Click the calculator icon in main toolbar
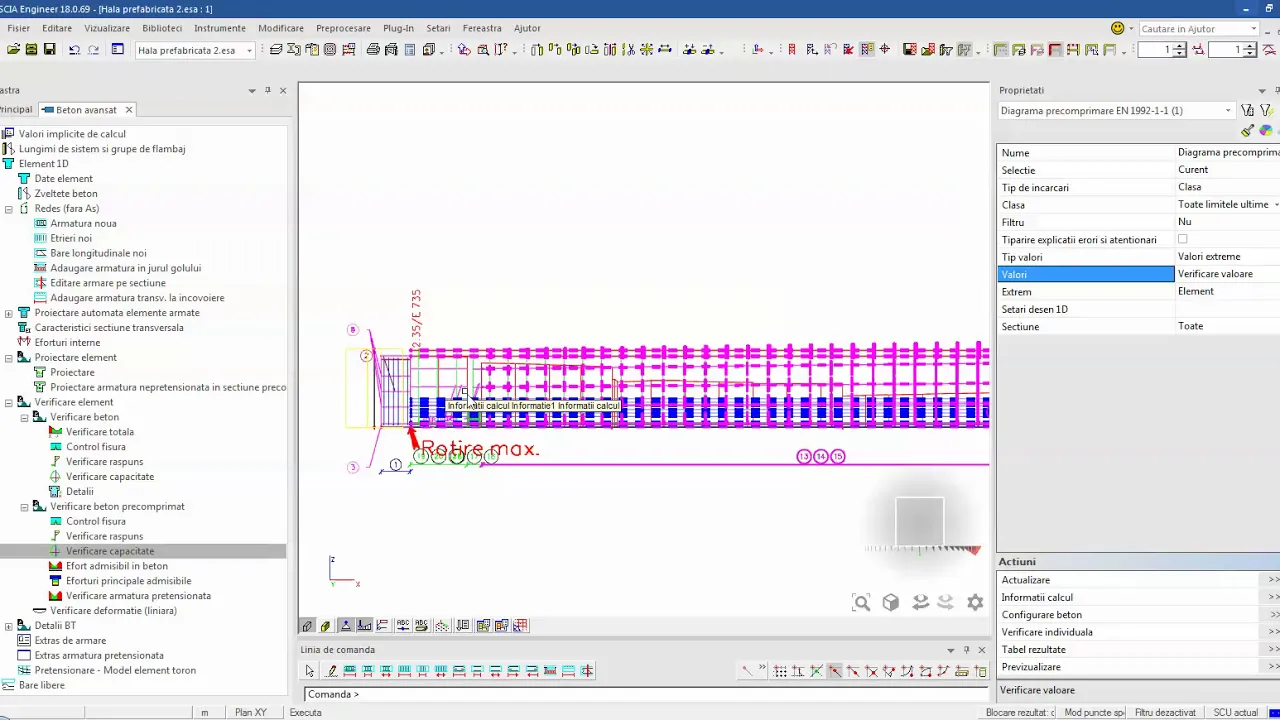Screen dimensions: 1280x720 coord(410,49)
